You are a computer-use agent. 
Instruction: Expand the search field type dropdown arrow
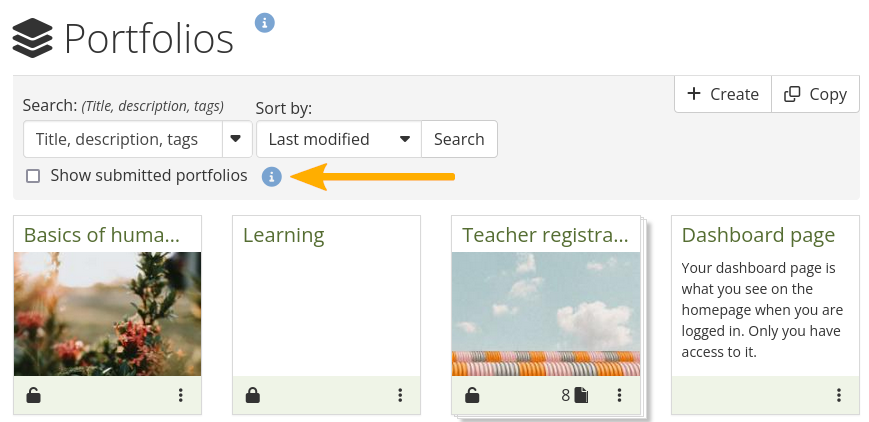(236, 139)
